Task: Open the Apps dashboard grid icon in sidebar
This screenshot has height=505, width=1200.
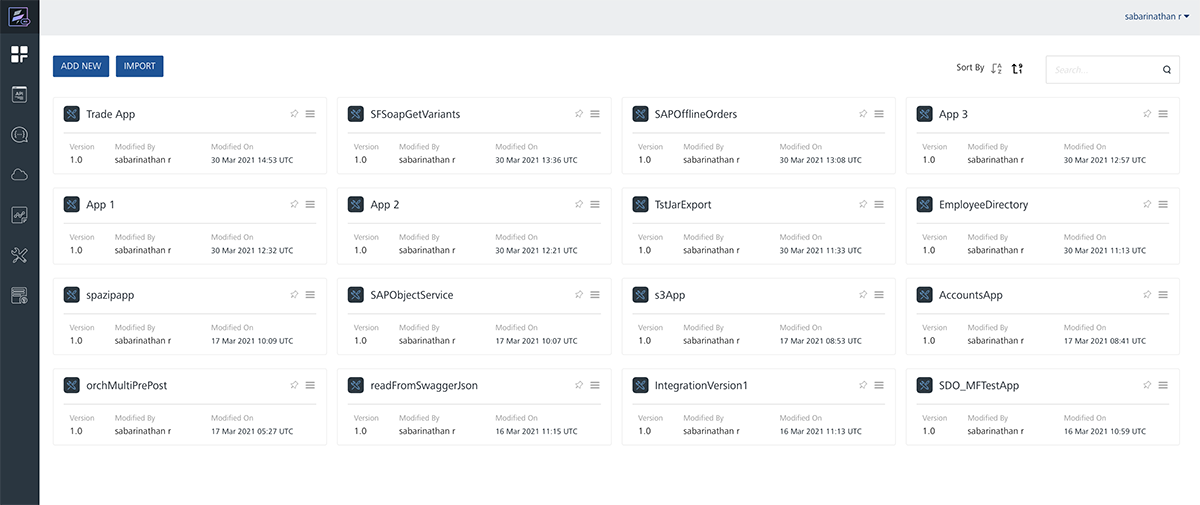Action: coord(20,54)
